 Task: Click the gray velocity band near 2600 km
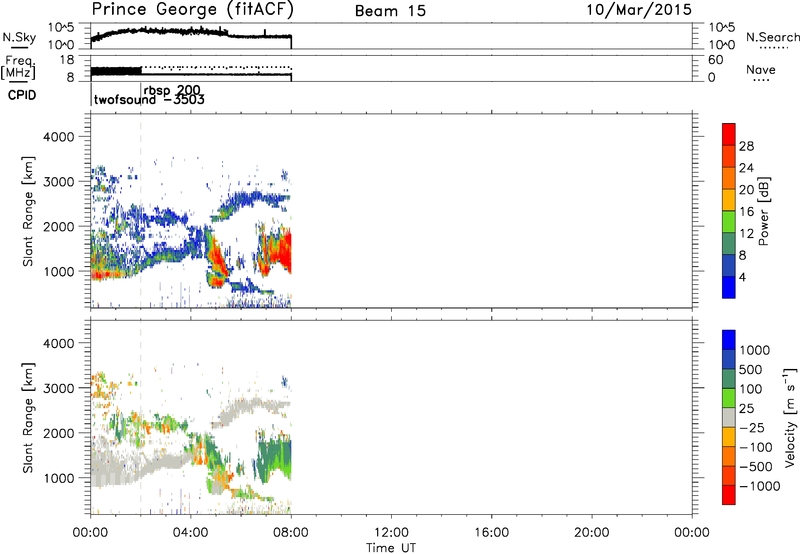click(255, 407)
